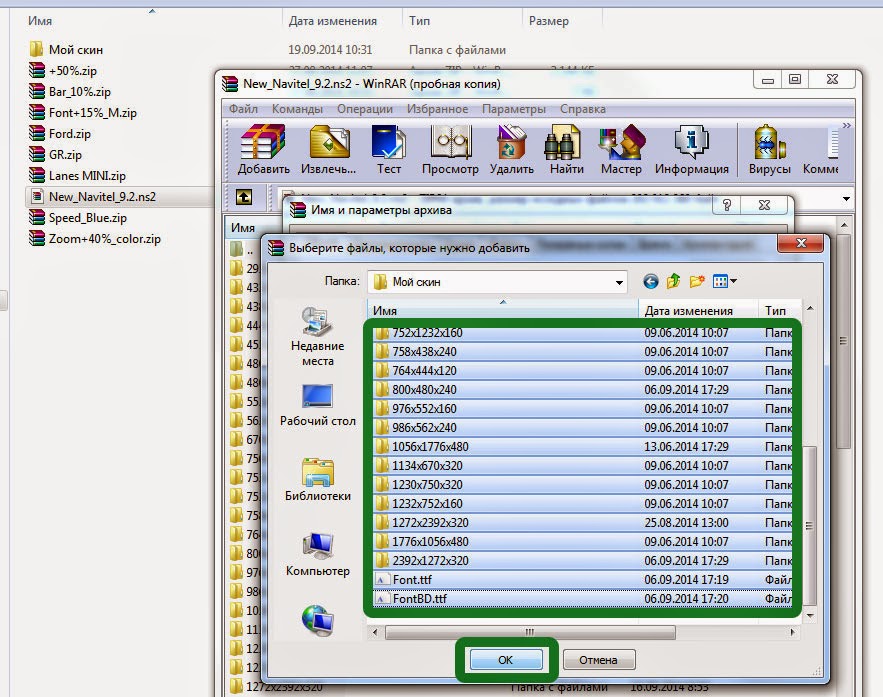The width and height of the screenshot is (883, 697).
Task: Select the FontBD.ttf file
Action: pyautogui.click(x=582, y=598)
